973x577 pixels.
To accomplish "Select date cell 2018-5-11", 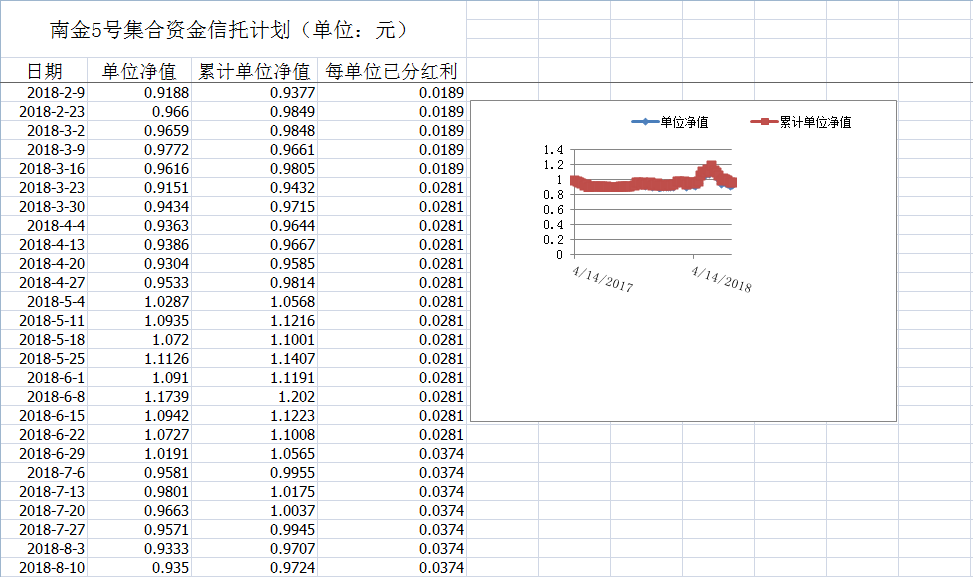I will point(44,321).
